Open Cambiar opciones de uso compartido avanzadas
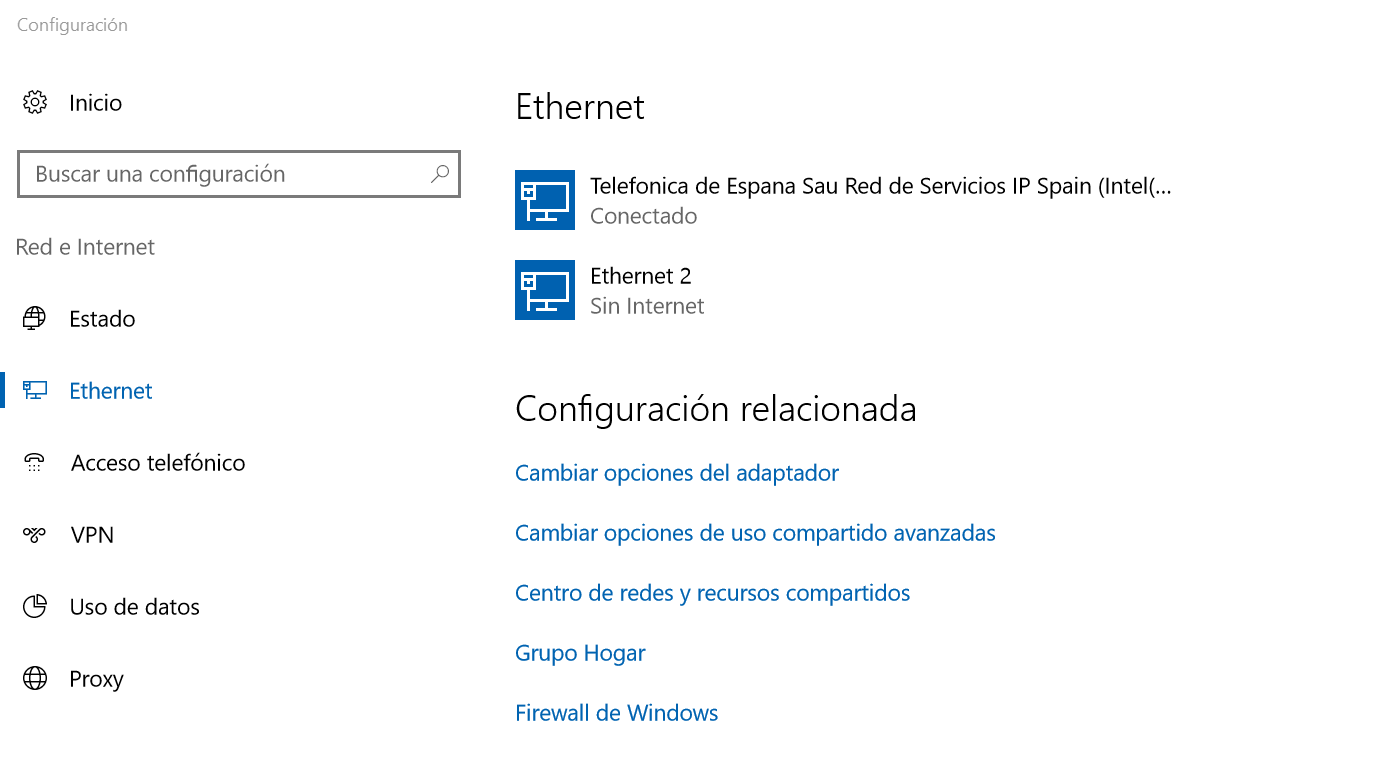 (755, 533)
